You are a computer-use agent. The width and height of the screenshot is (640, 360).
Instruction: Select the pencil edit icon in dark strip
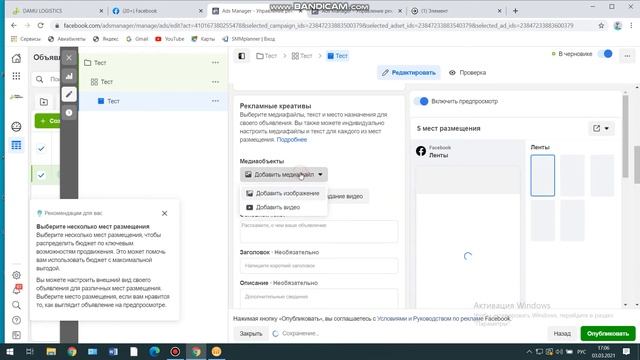pyautogui.click(x=69, y=94)
